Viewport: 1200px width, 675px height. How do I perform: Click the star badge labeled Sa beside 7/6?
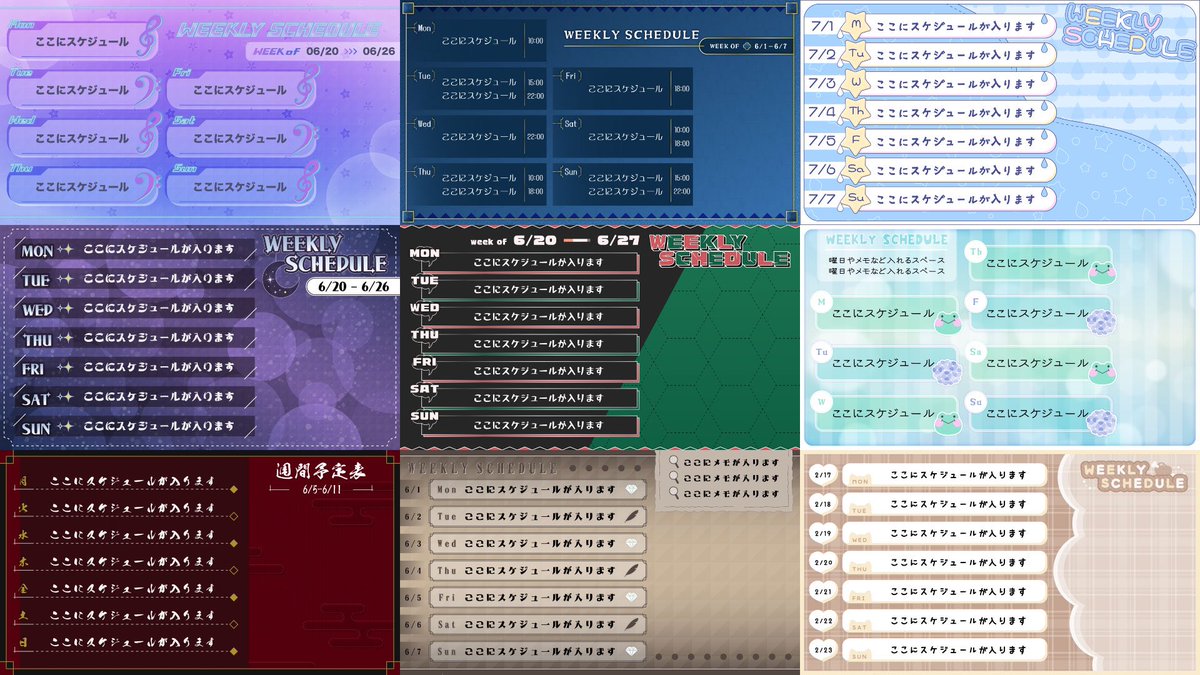[x=855, y=169]
